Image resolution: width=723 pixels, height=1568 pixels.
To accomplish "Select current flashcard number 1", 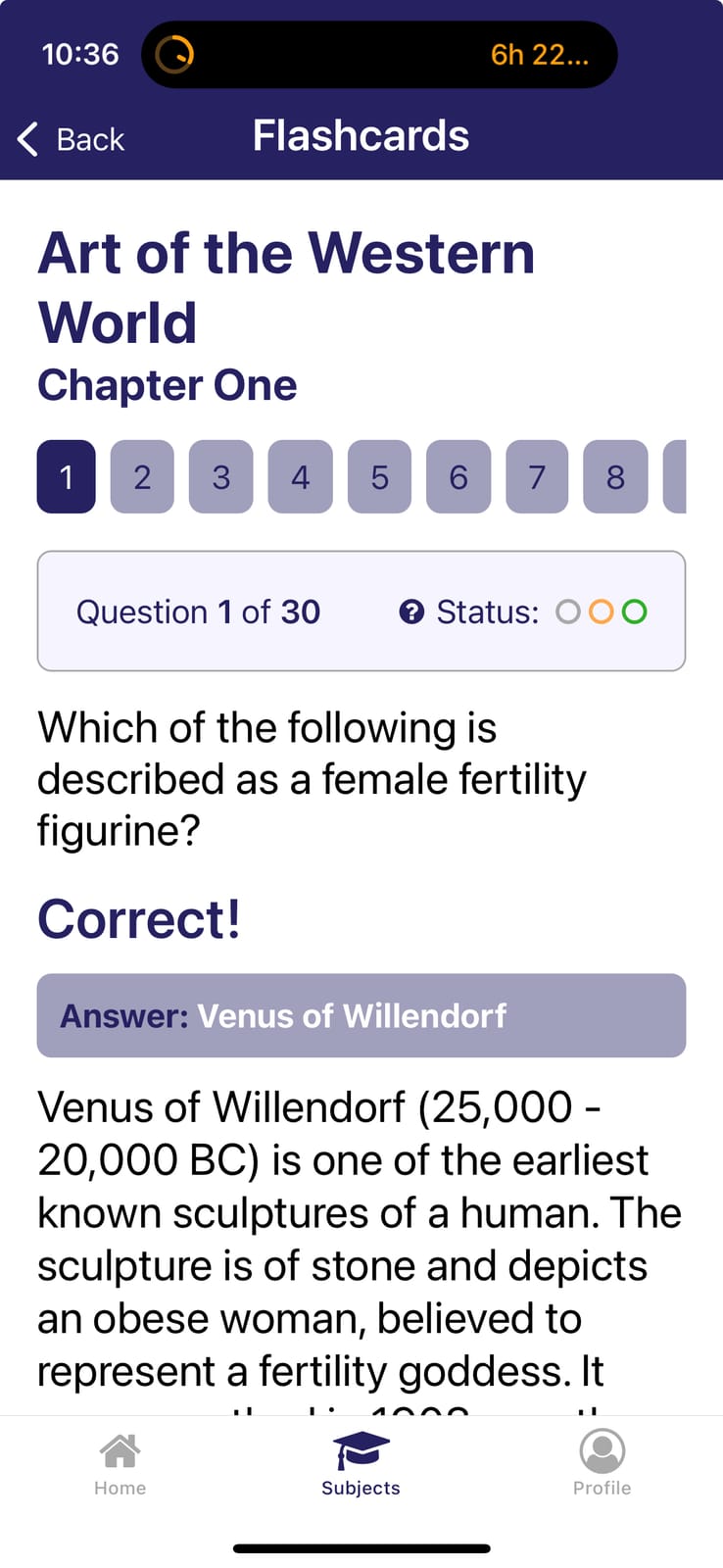I will (67, 476).
